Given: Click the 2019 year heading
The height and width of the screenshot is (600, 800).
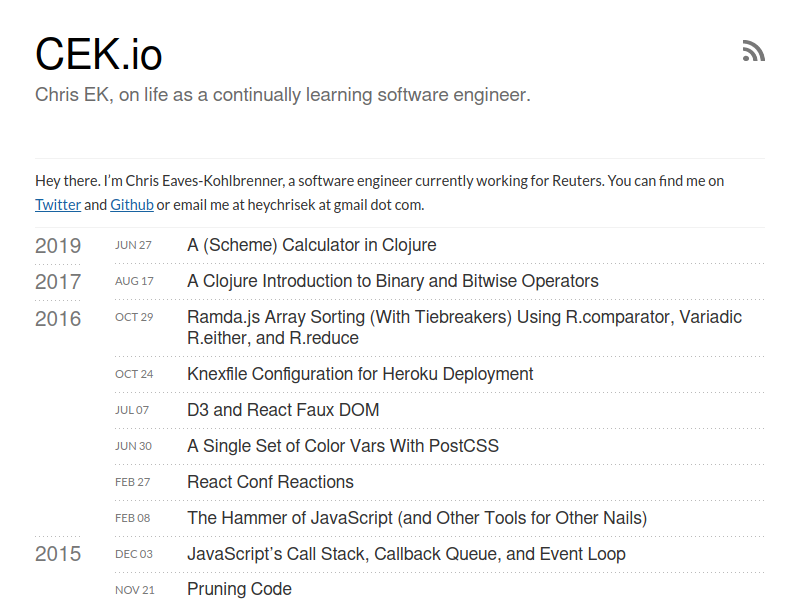Looking at the screenshot, I should pyautogui.click(x=58, y=246).
